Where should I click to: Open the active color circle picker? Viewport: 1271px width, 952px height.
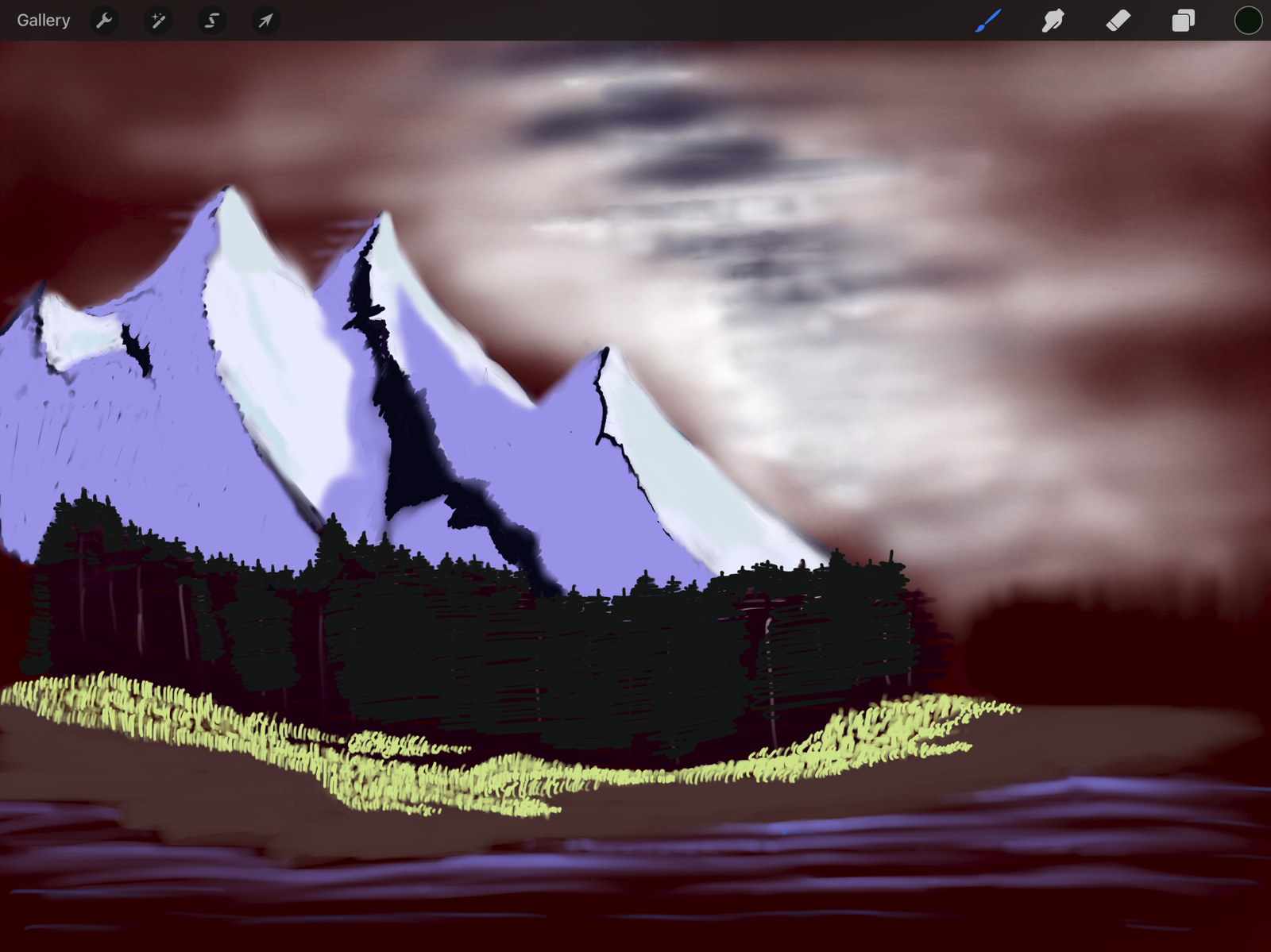point(1248,21)
